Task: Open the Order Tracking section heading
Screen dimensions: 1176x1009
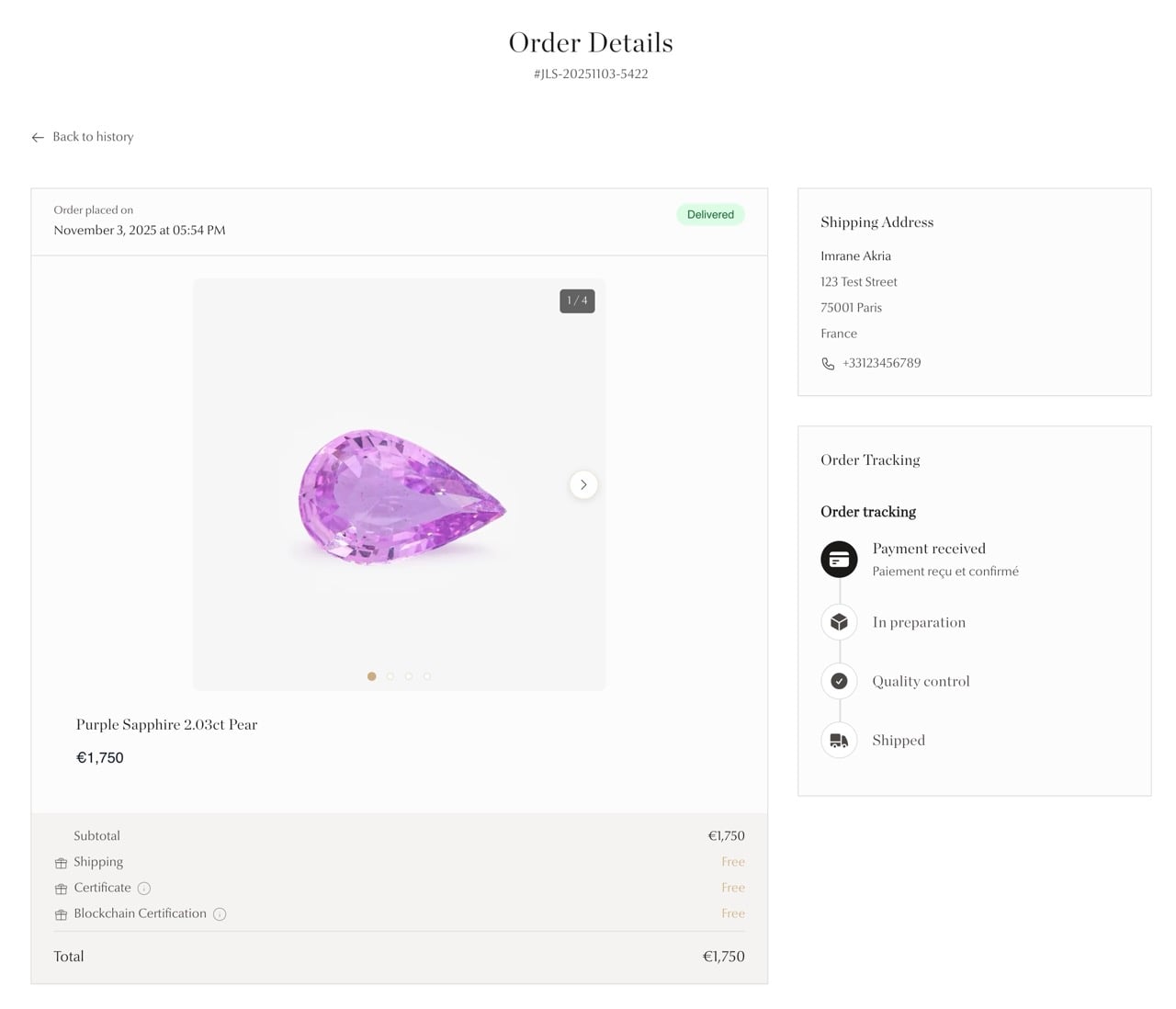Action: [870, 459]
